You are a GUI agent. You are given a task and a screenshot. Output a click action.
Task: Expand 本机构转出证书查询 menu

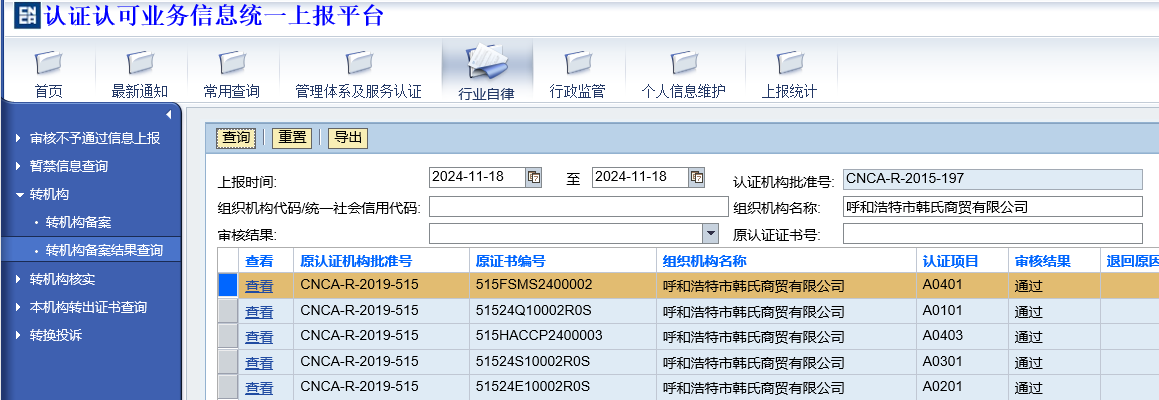point(18,307)
